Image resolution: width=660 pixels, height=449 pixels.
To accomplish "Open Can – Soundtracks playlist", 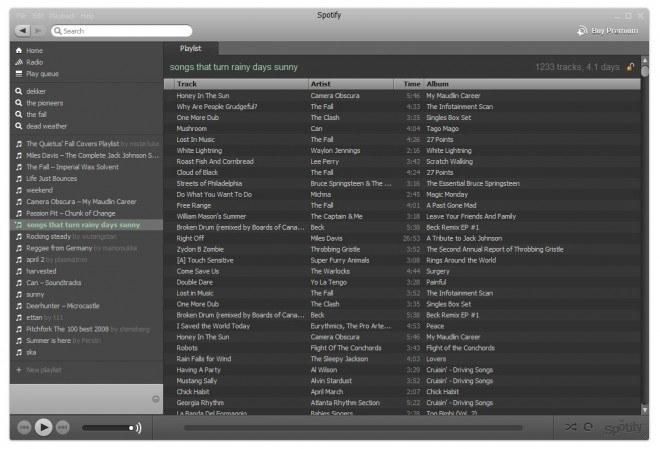I will pos(53,283).
